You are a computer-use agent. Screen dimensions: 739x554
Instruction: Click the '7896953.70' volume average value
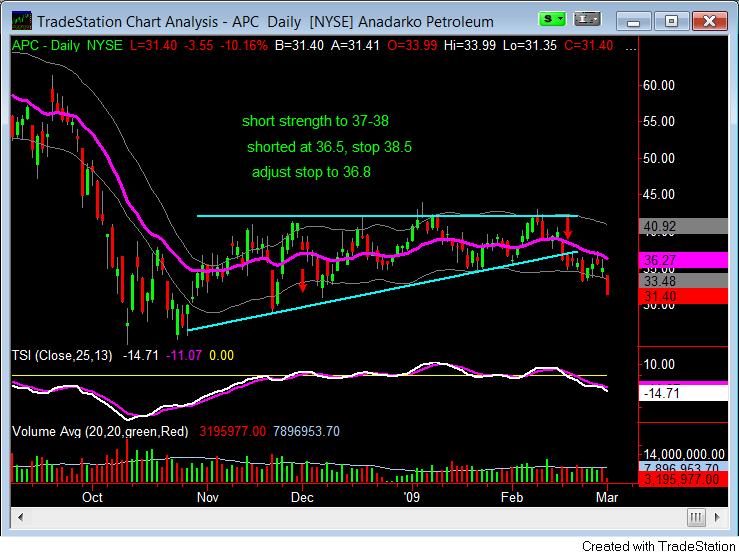306,431
